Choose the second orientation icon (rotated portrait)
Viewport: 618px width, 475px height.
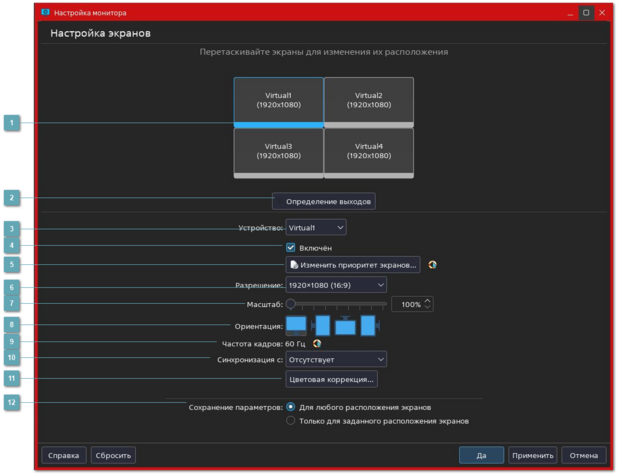[x=321, y=325]
